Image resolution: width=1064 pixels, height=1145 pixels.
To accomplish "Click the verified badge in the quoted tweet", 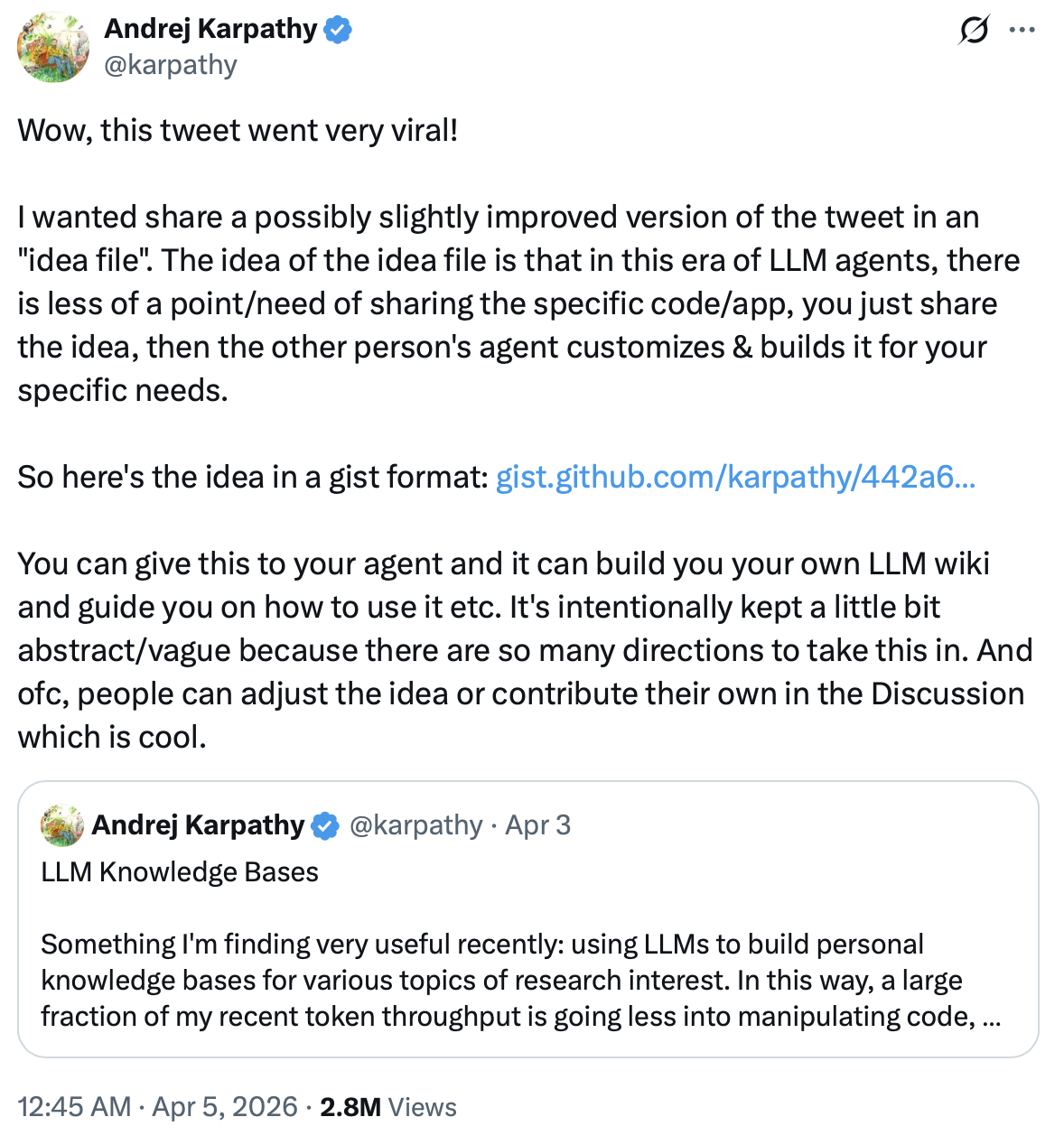I will click(x=324, y=824).
